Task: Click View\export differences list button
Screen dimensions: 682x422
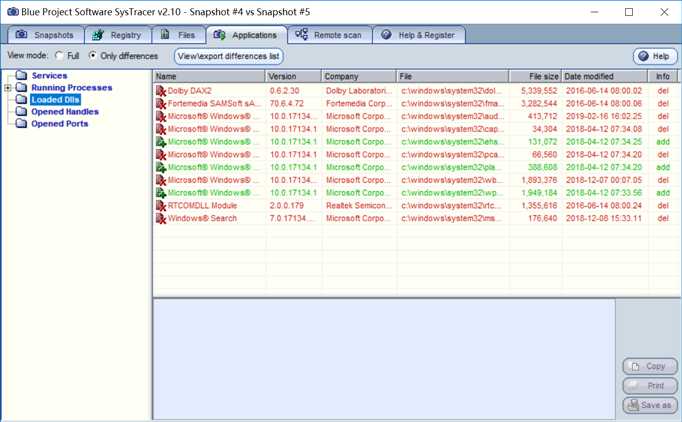Action: [x=229, y=56]
